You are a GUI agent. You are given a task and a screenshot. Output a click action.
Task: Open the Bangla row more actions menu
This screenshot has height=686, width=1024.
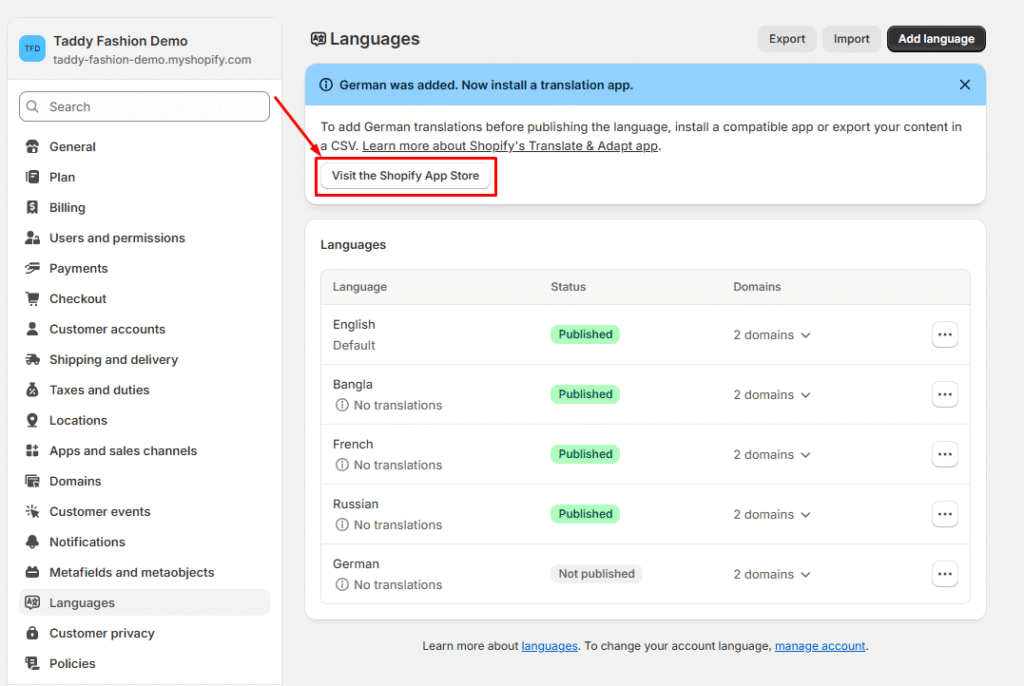(944, 395)
